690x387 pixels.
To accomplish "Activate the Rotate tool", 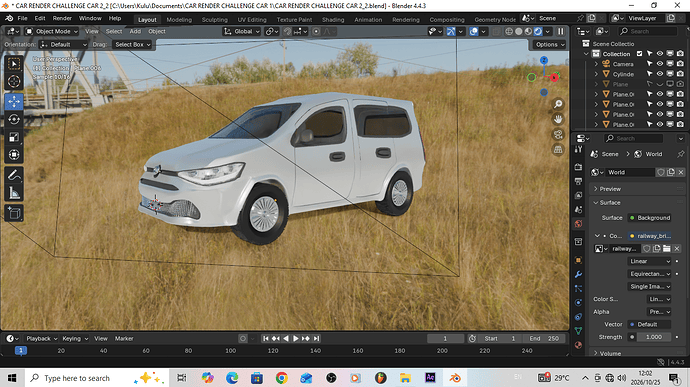I will 14,119.
